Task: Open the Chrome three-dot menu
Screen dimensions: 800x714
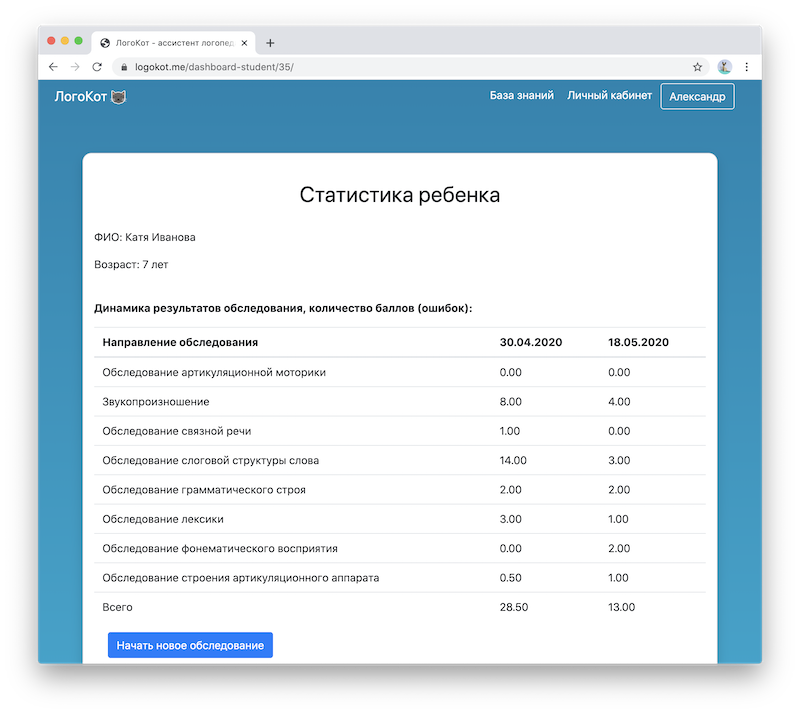Action: point(747,66)
